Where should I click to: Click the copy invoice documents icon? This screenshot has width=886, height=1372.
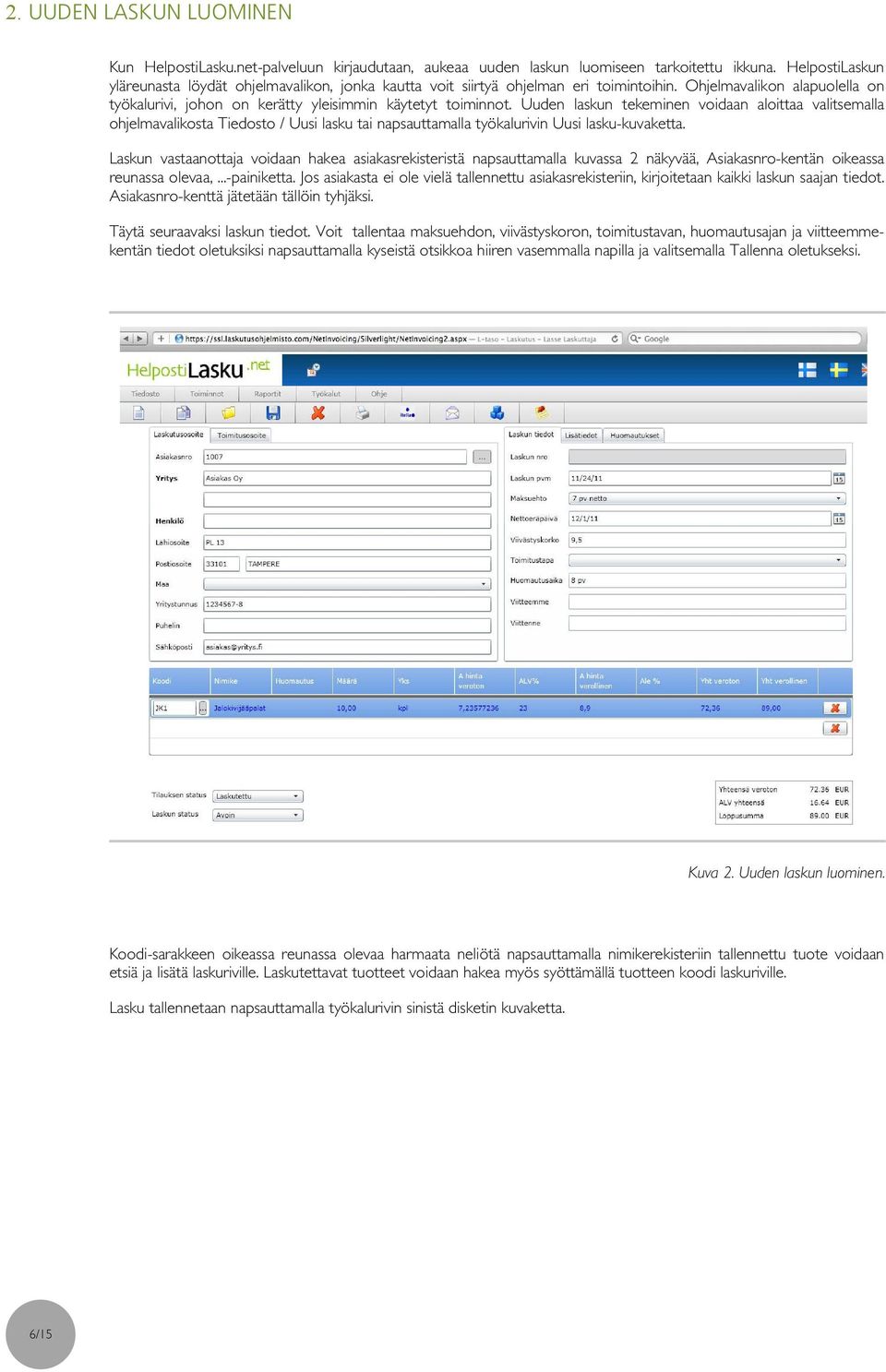184,412
